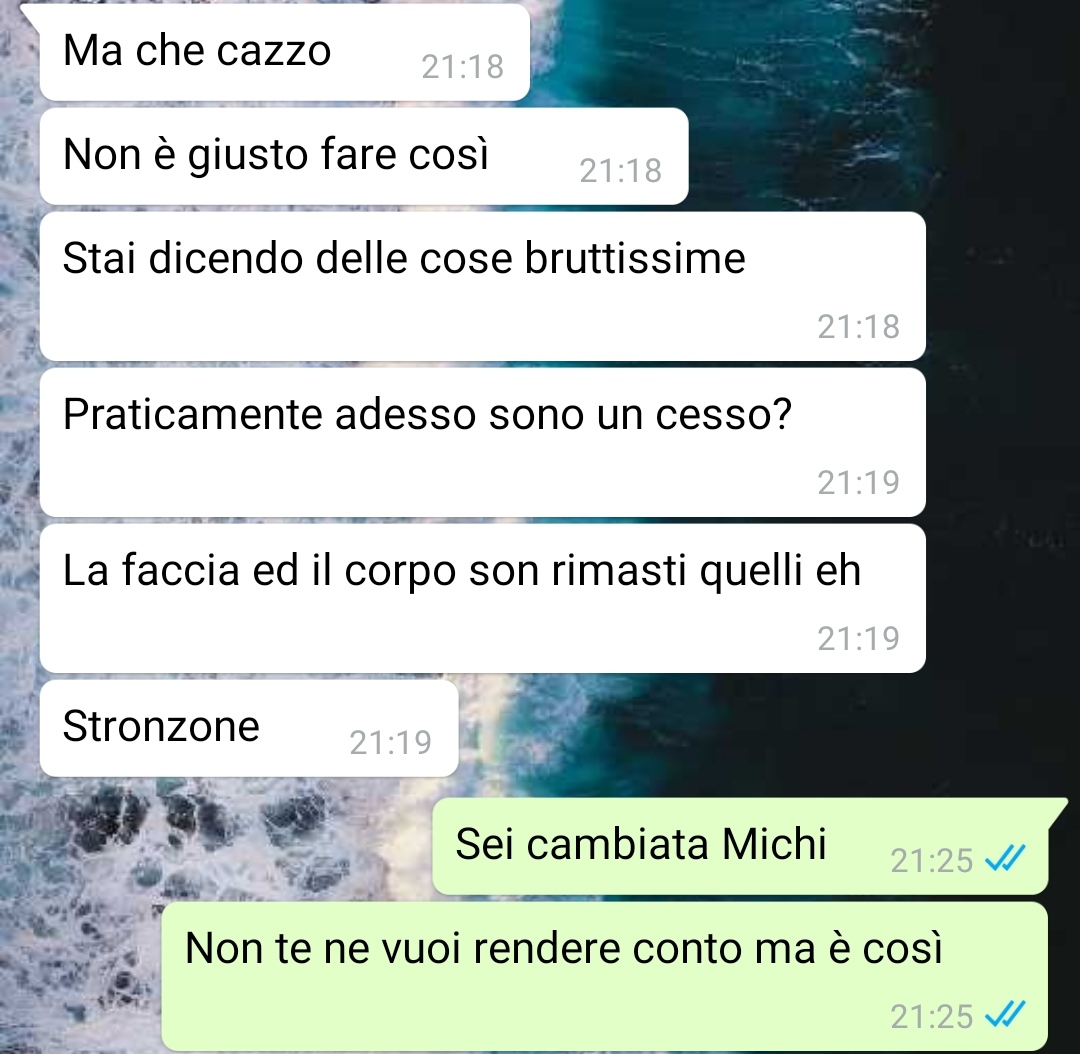Select the 'Praticamente adesso sono un cesso?' bubble
The image size is (1080, 1054).
(x=482, y=442)
